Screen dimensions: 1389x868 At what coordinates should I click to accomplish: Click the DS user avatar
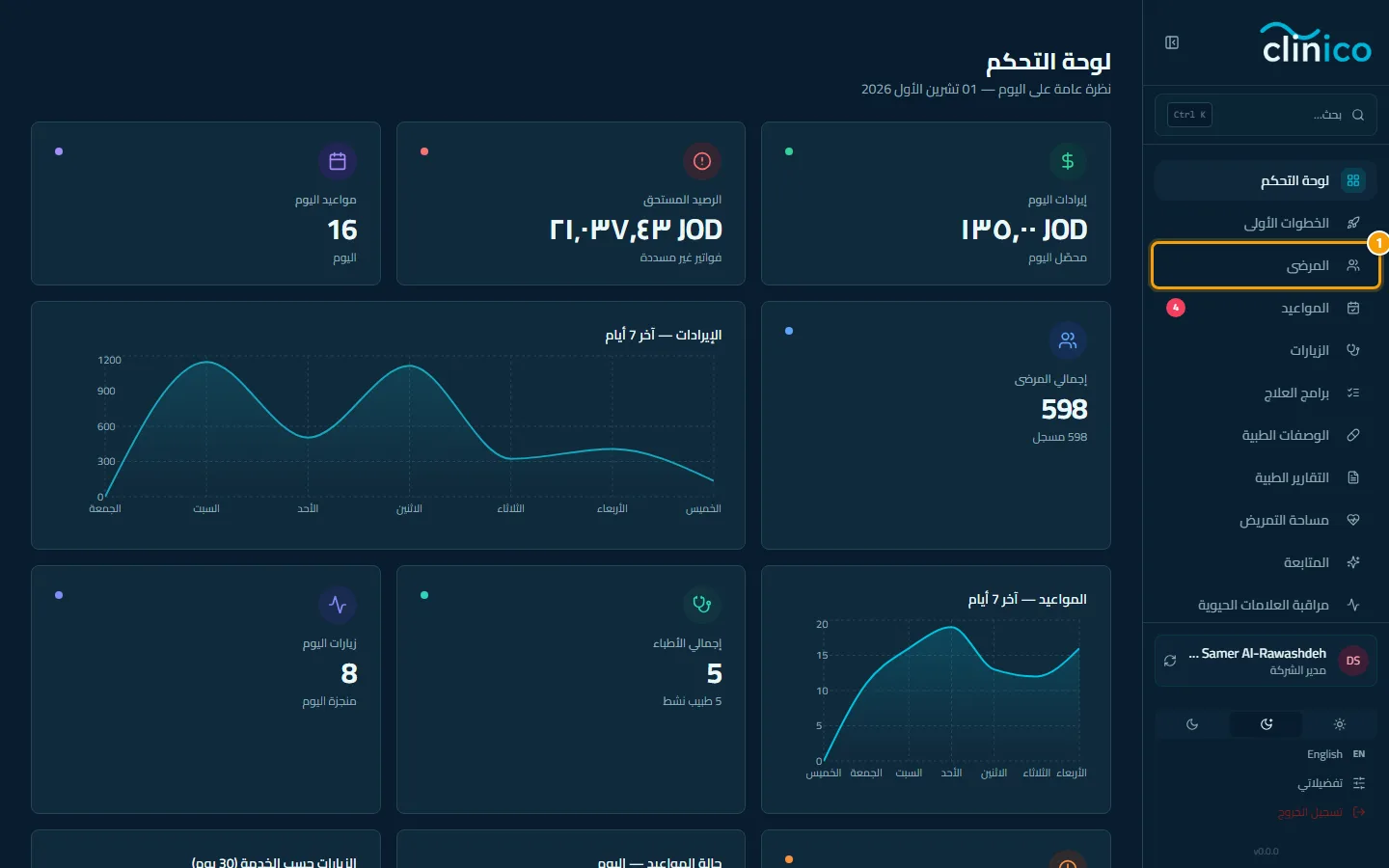click(x=1353, y=661)
